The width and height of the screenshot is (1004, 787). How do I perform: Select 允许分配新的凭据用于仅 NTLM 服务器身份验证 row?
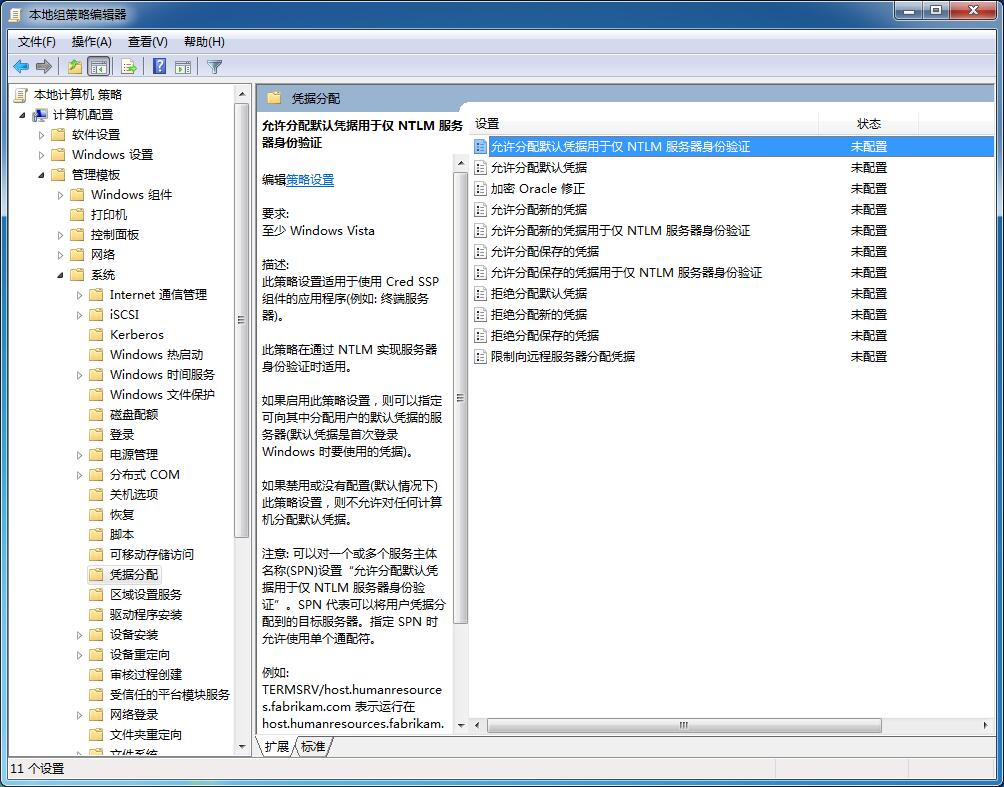(x=733, y=231)
